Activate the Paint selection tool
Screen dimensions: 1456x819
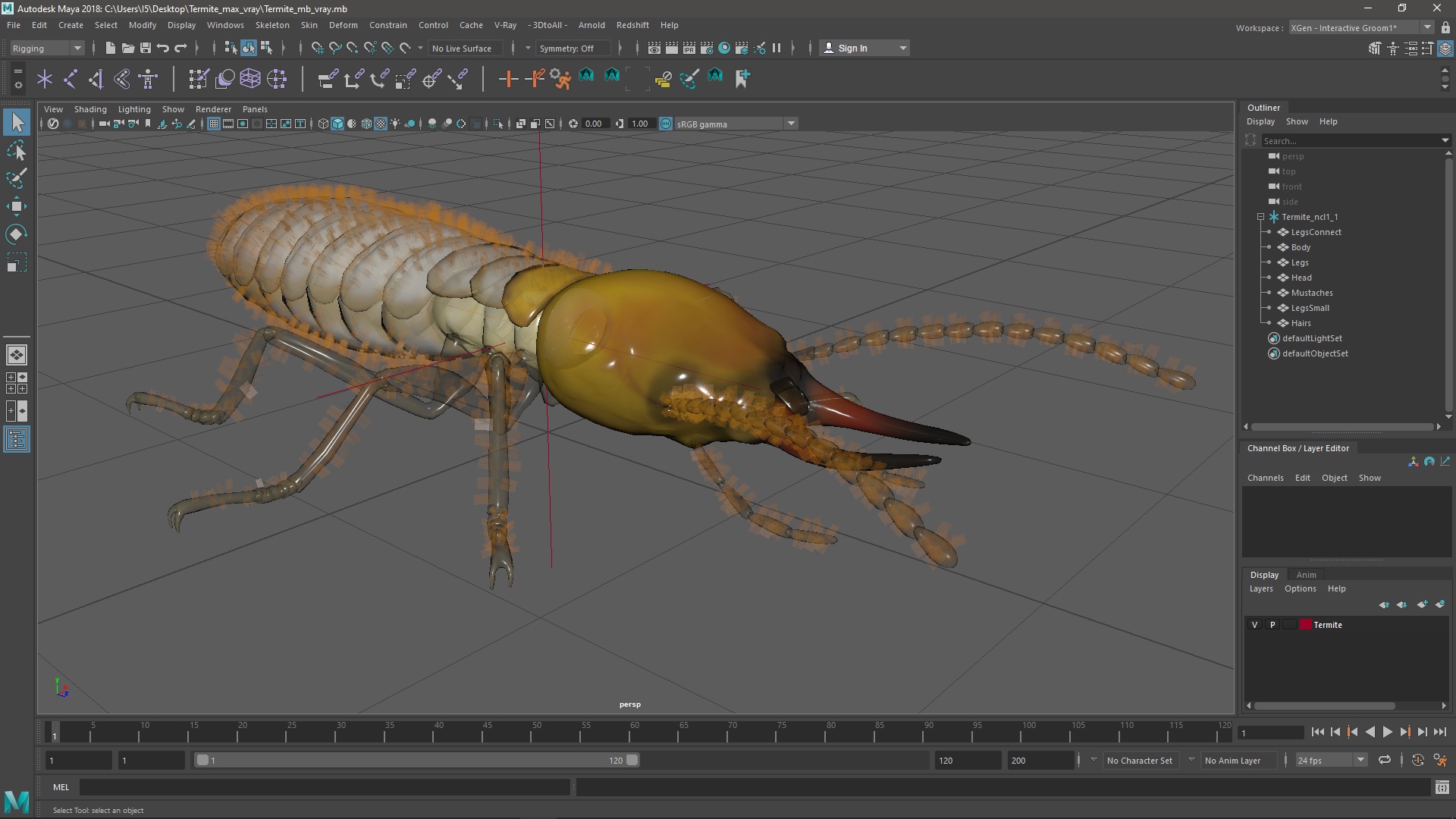click(x=17, y=178)
